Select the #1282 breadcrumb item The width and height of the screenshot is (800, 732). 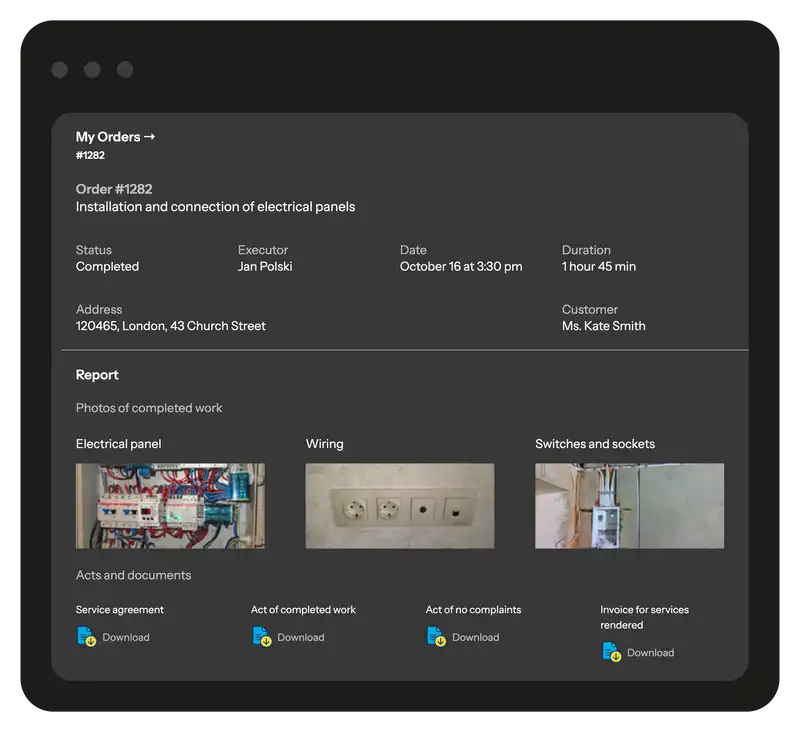(90, 156)
